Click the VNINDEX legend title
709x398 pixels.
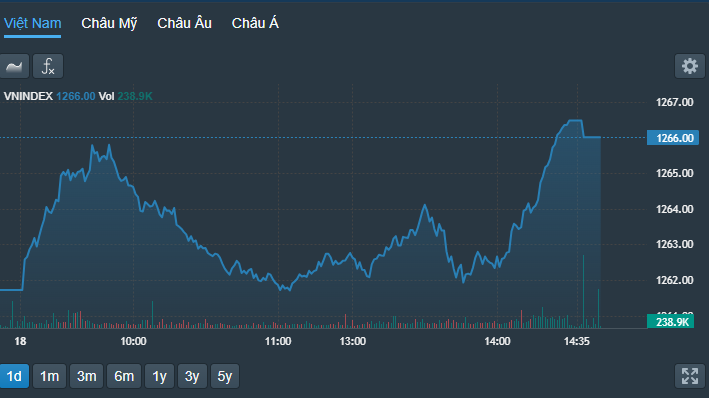tap(28, 96)
